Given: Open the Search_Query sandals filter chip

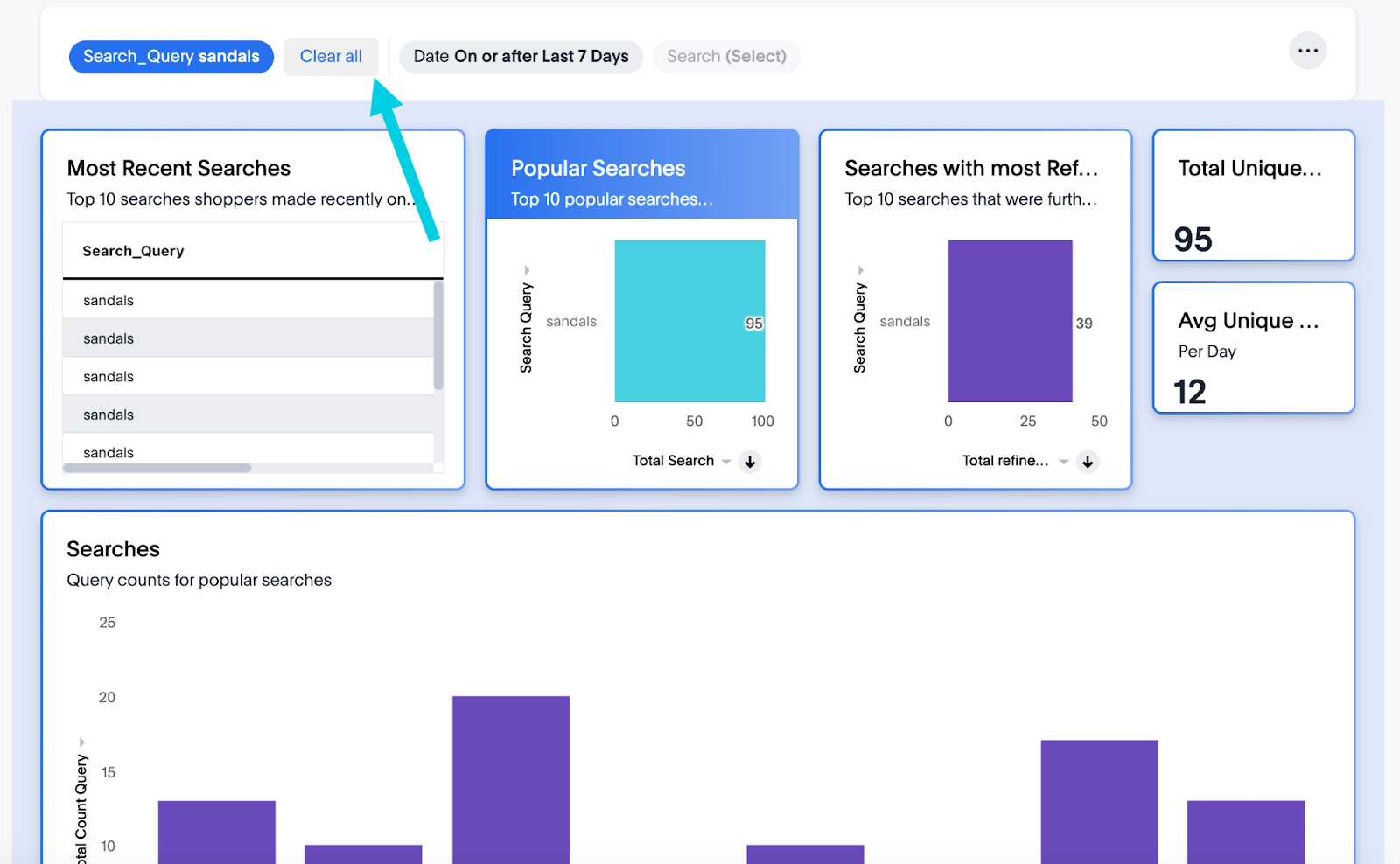Looking at the screenshot, I should click(171, 57).
